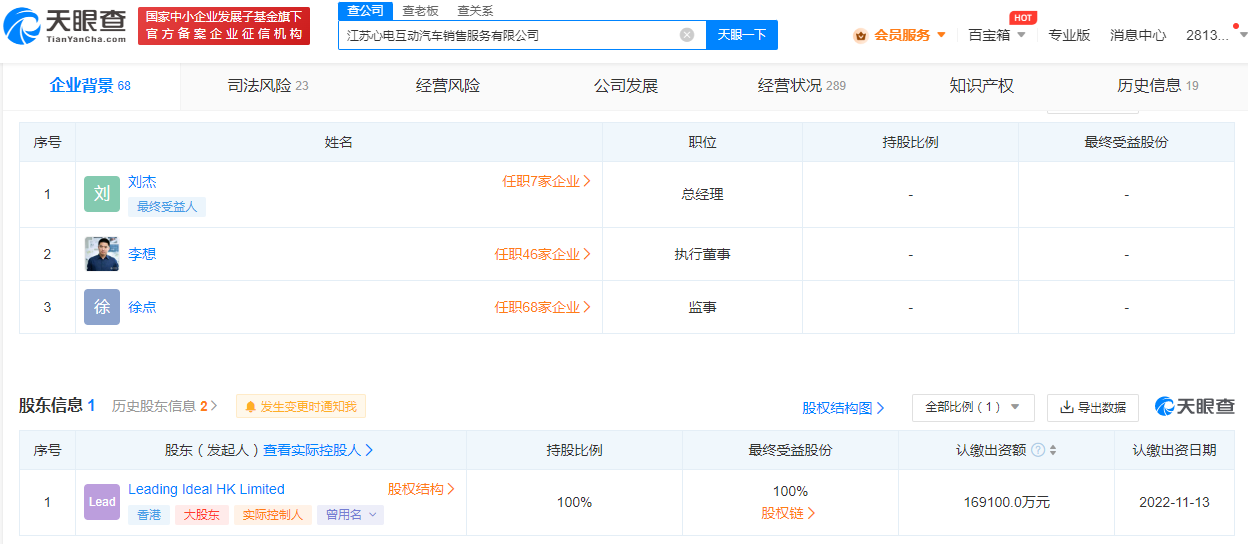
Task: Open the 股权链 link
Action: coord(789,513)
